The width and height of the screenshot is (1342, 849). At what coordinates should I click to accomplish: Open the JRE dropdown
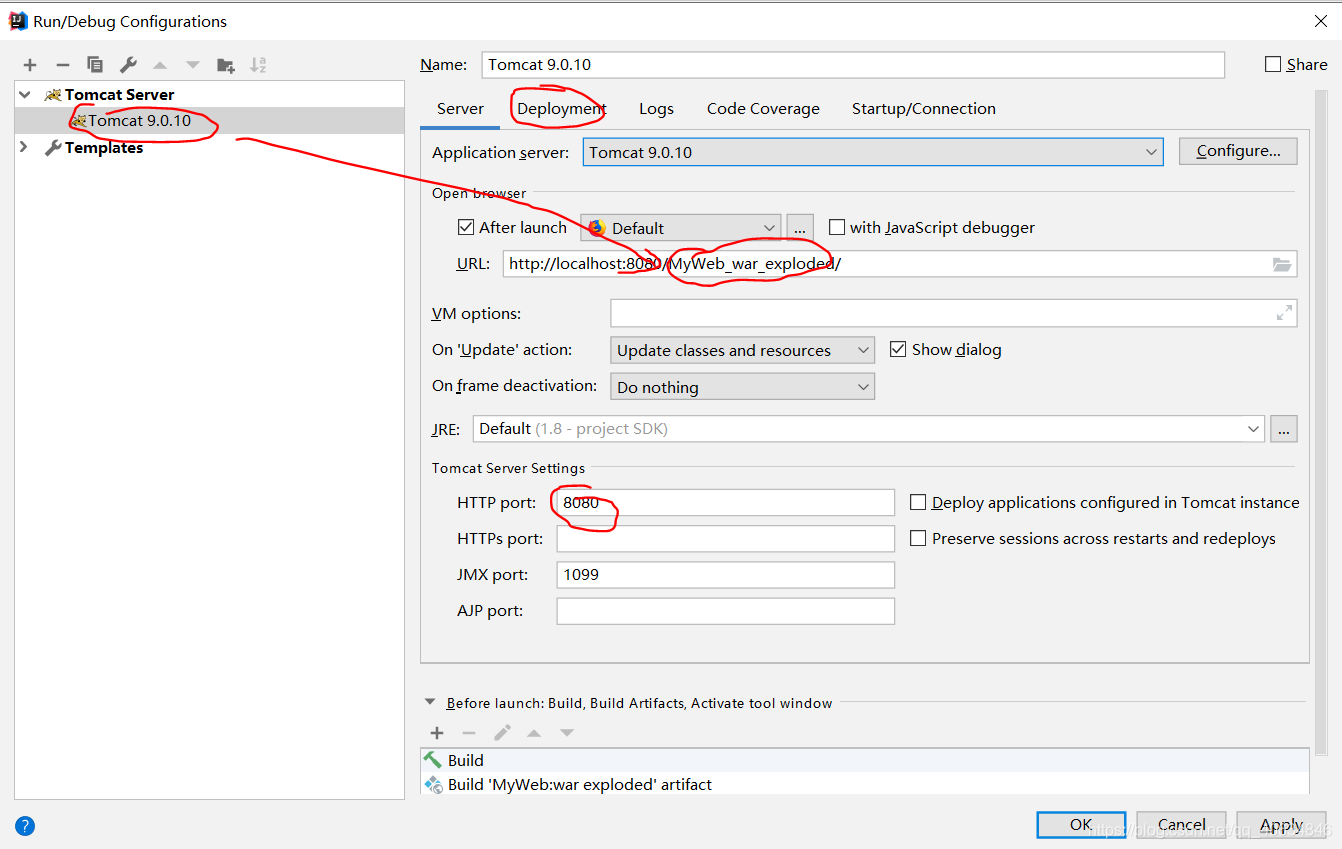tap(869, 428)
